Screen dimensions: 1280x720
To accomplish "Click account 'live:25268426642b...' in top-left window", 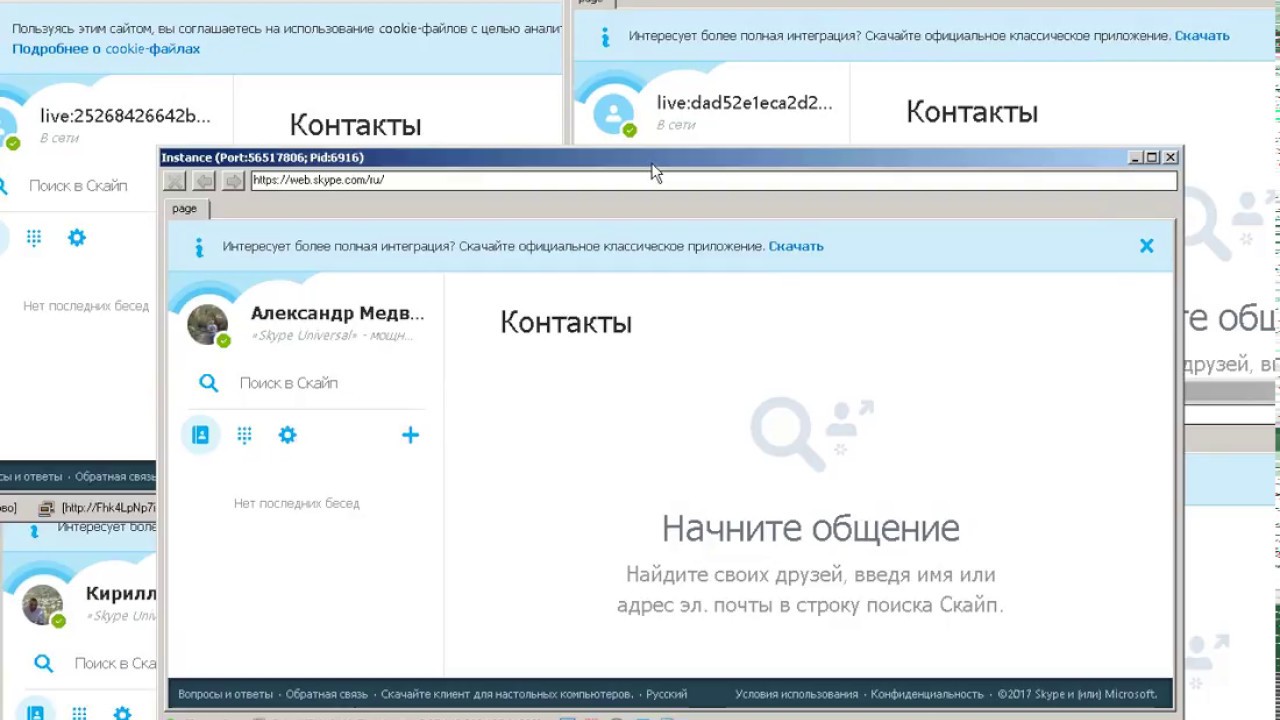I will [x=125, y=116].
